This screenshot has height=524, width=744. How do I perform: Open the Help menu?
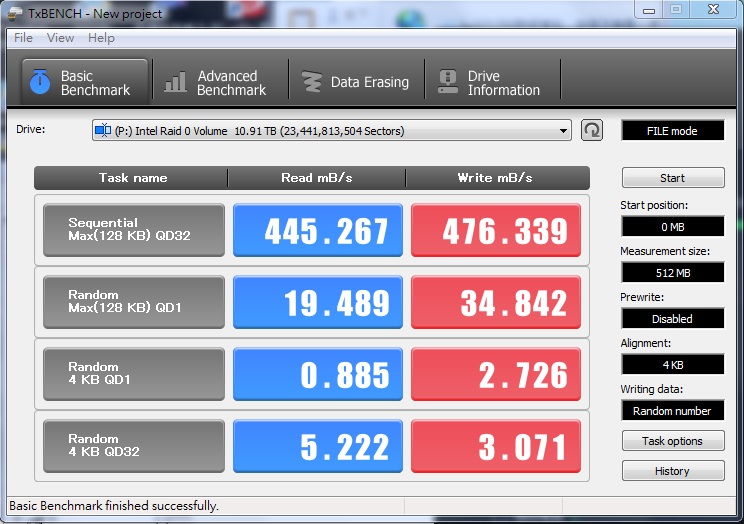(101, 38)
